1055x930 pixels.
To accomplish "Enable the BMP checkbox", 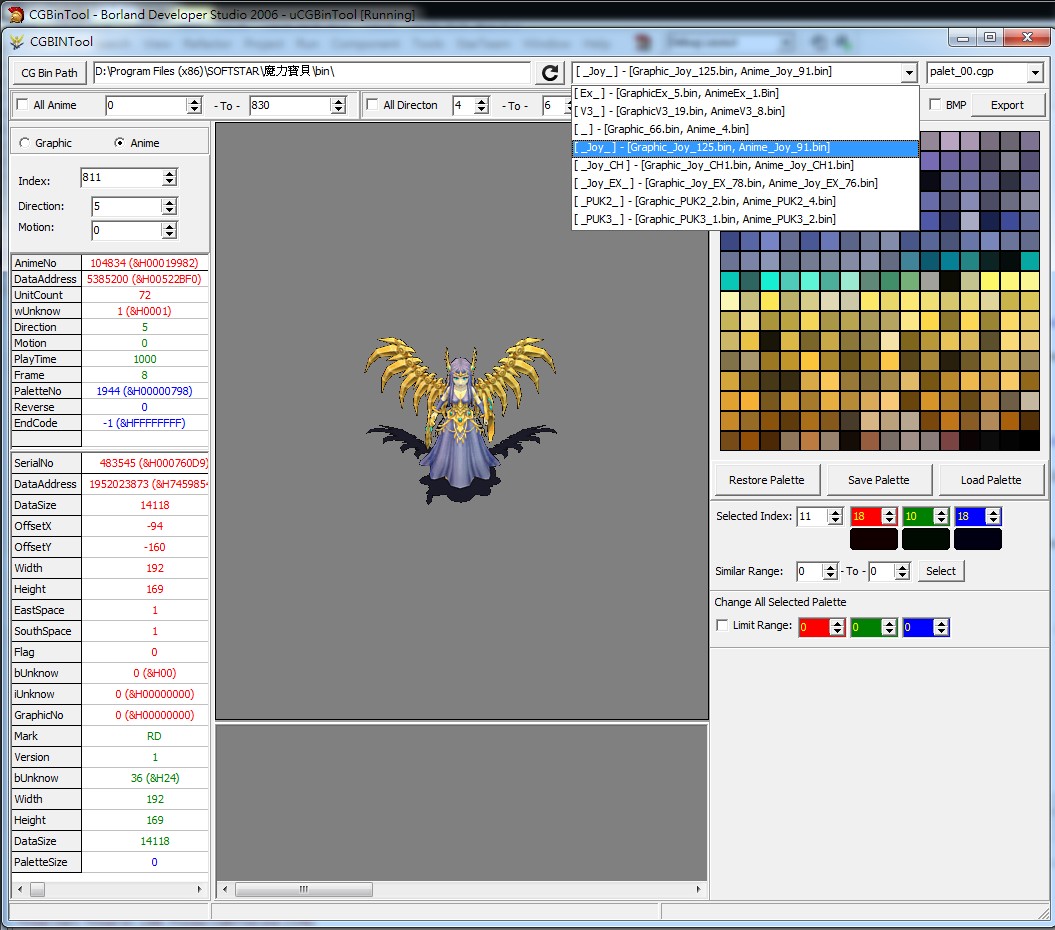I will (935, 105).
